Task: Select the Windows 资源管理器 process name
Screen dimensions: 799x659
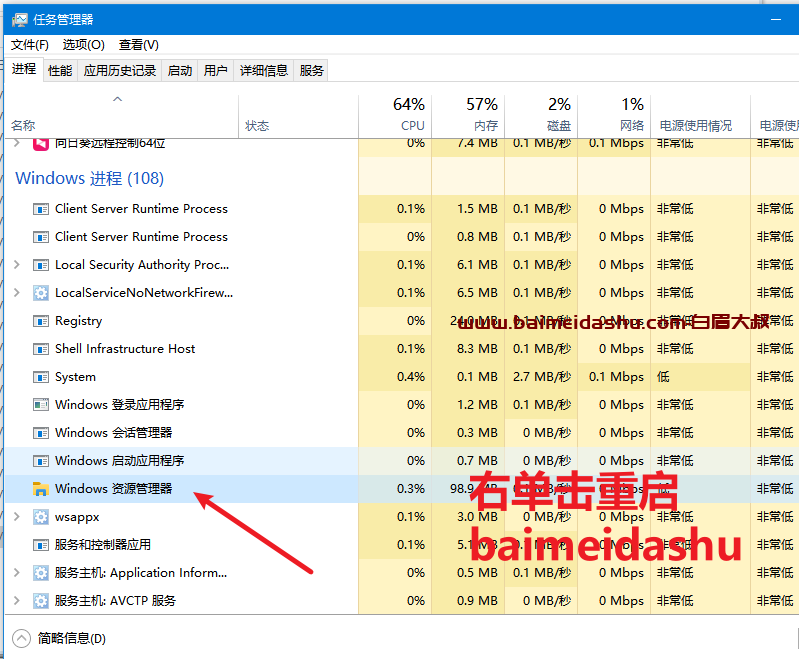Action: click(114, 489)
